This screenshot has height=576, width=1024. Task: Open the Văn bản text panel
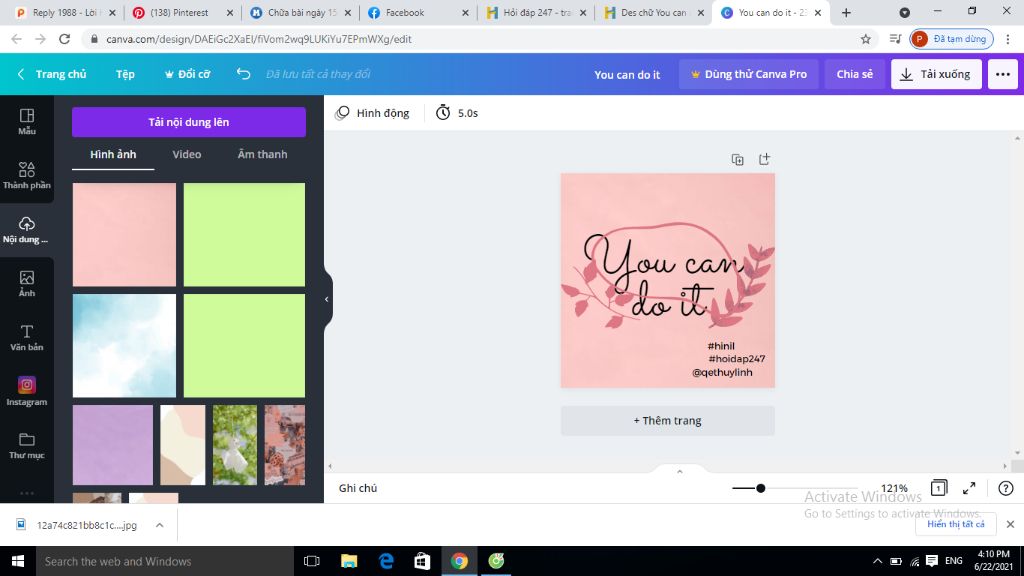[27, 338]
